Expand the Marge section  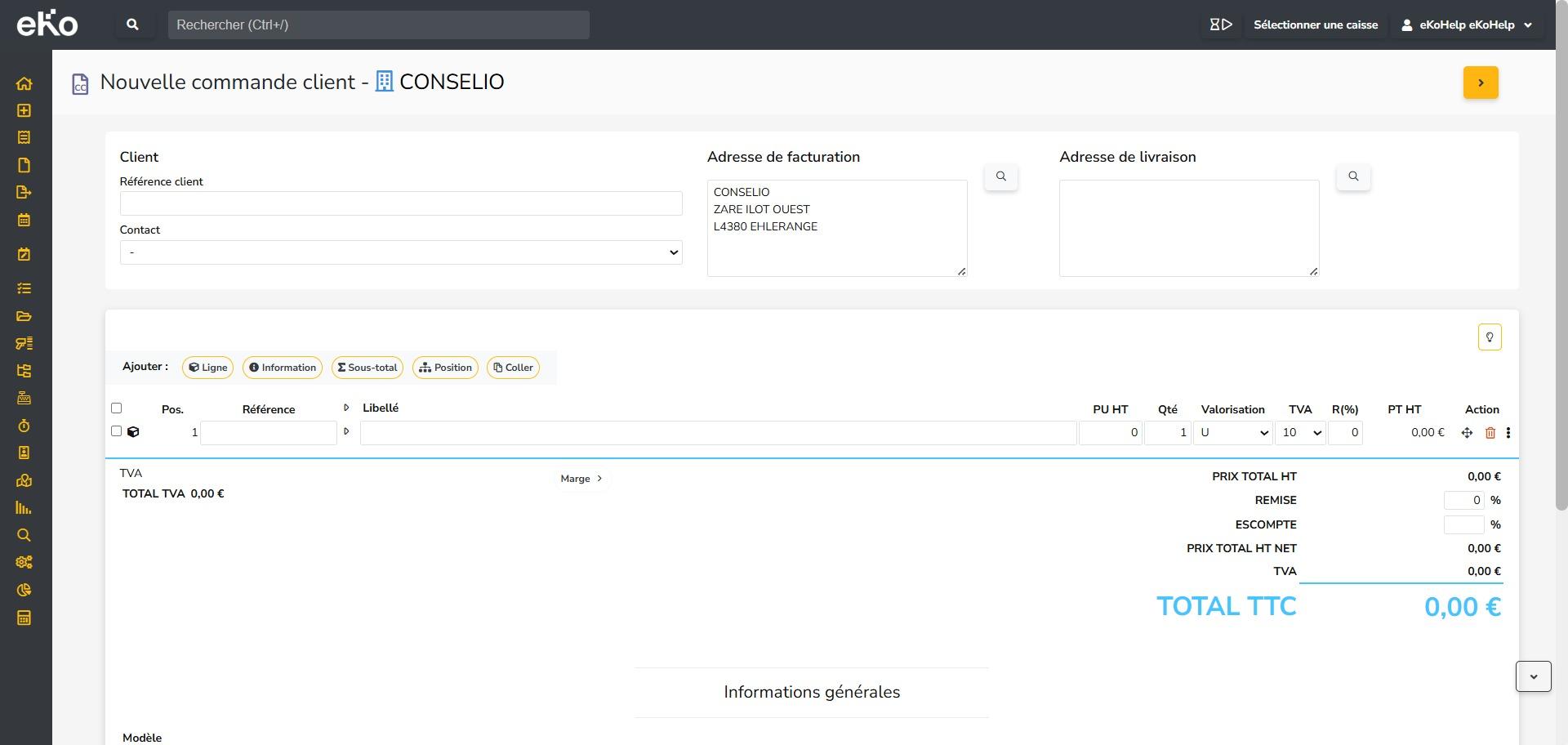click(x=581, y=479)
